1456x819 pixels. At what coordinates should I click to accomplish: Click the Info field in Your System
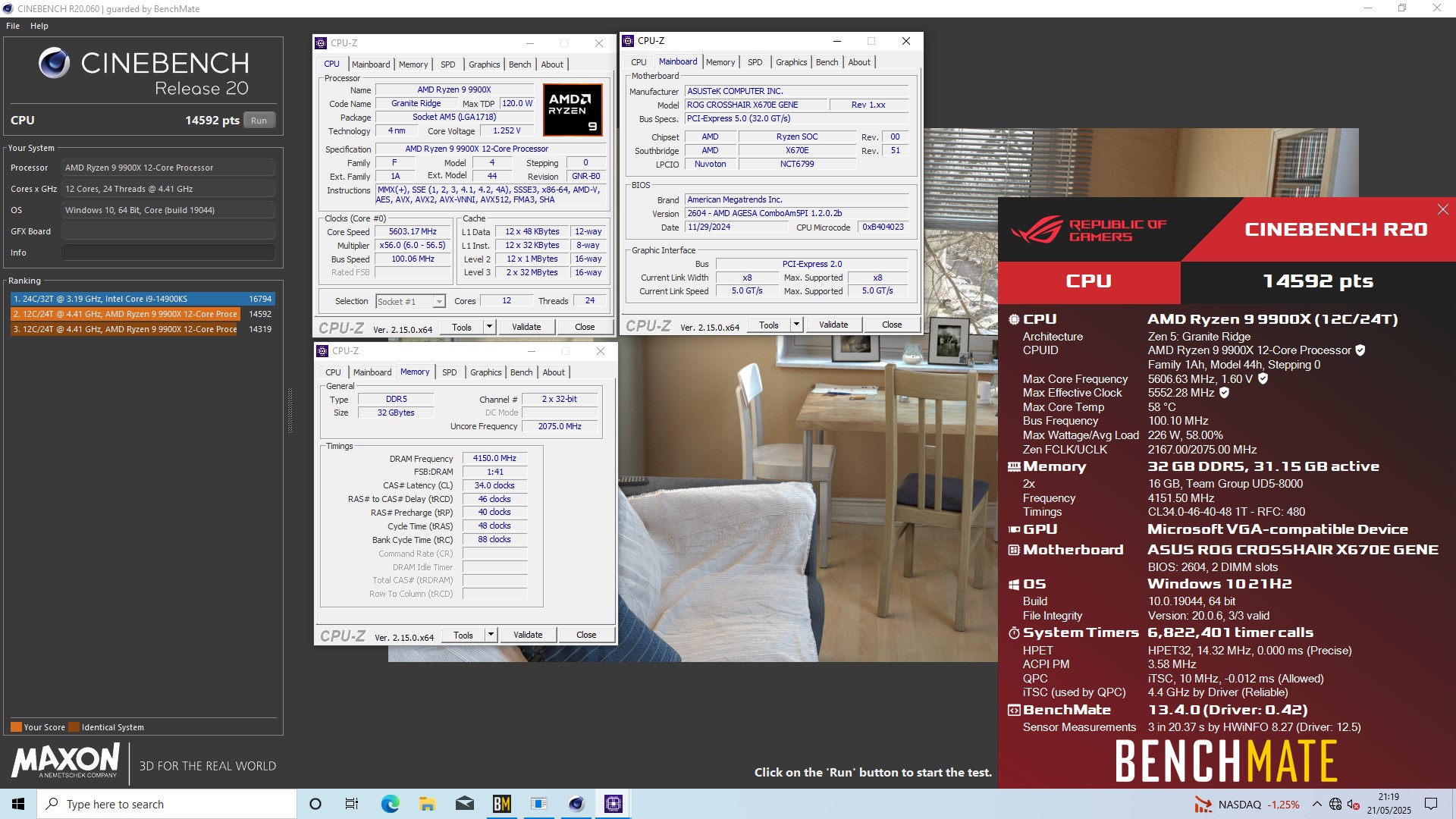click(x=168, y=253)
